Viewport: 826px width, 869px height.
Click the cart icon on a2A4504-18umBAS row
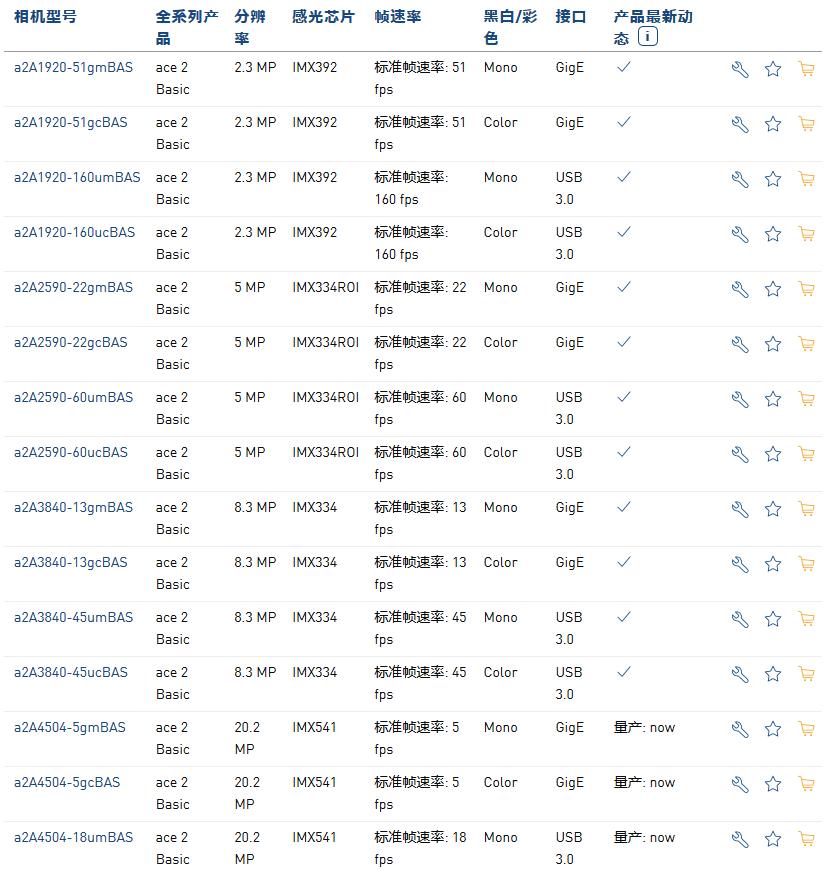(x=807, y=839)
